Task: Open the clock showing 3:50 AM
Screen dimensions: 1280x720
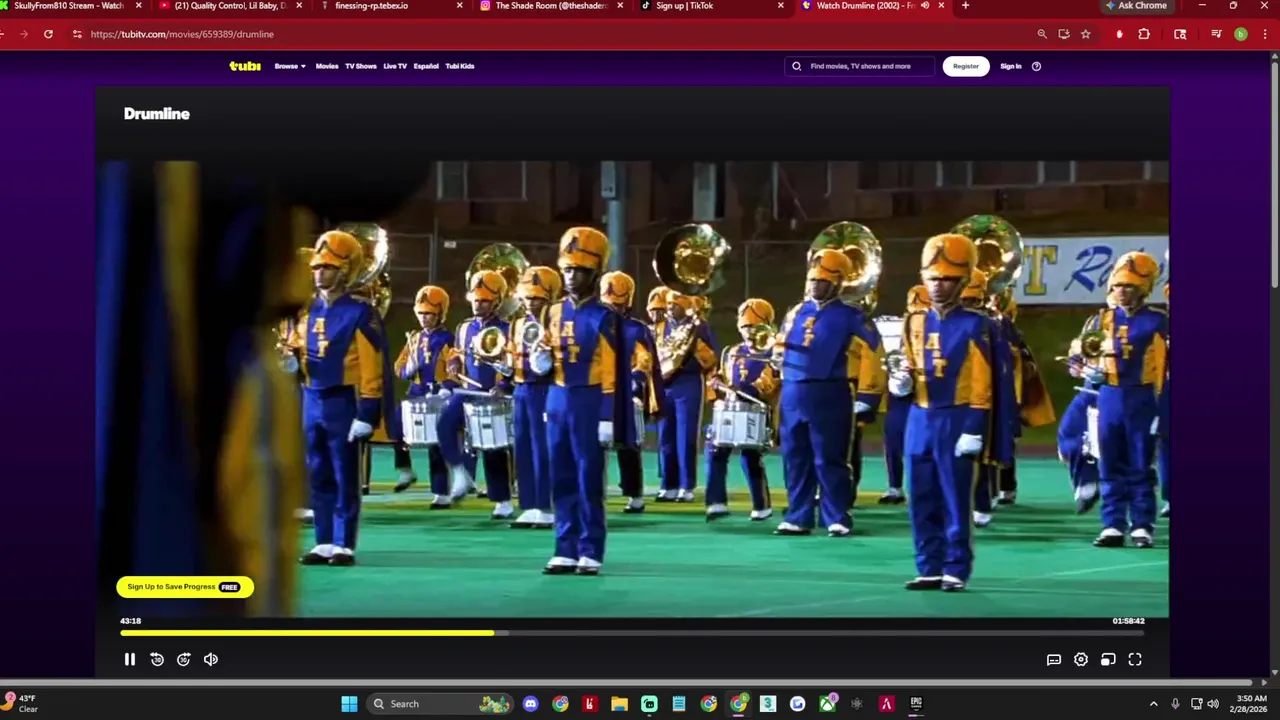Action: pyautogui.click(x=1251, y=704)
